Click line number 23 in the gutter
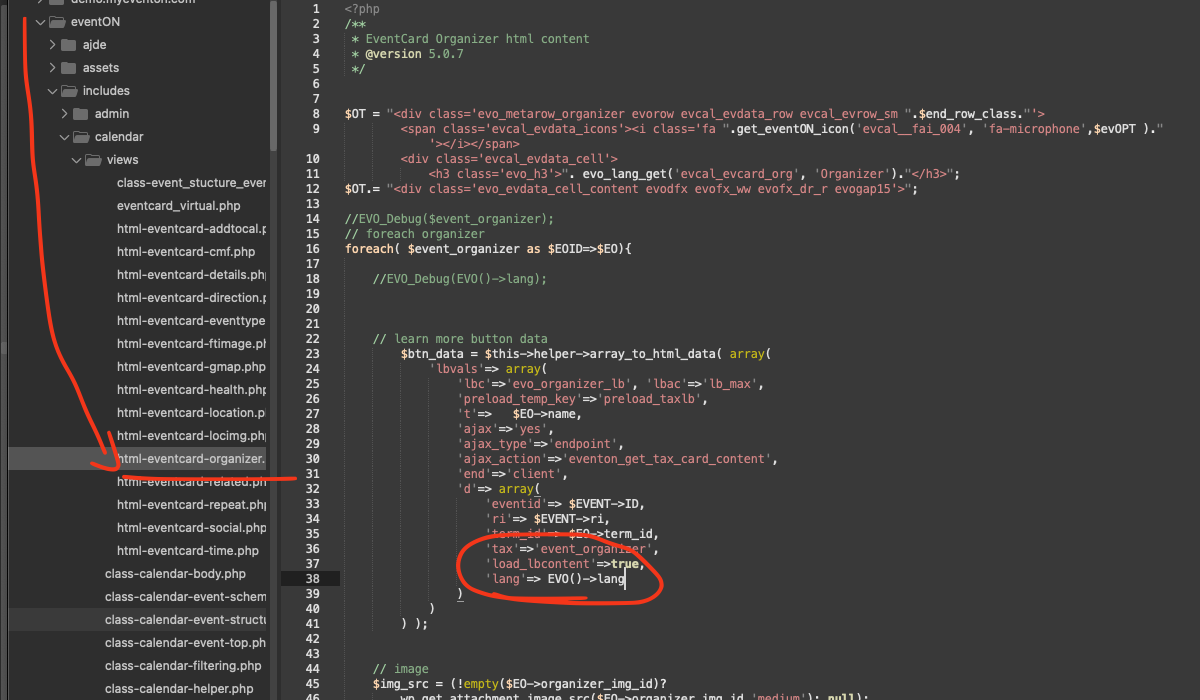This screenshot has height=700, width=1200. tap(313, 353)
